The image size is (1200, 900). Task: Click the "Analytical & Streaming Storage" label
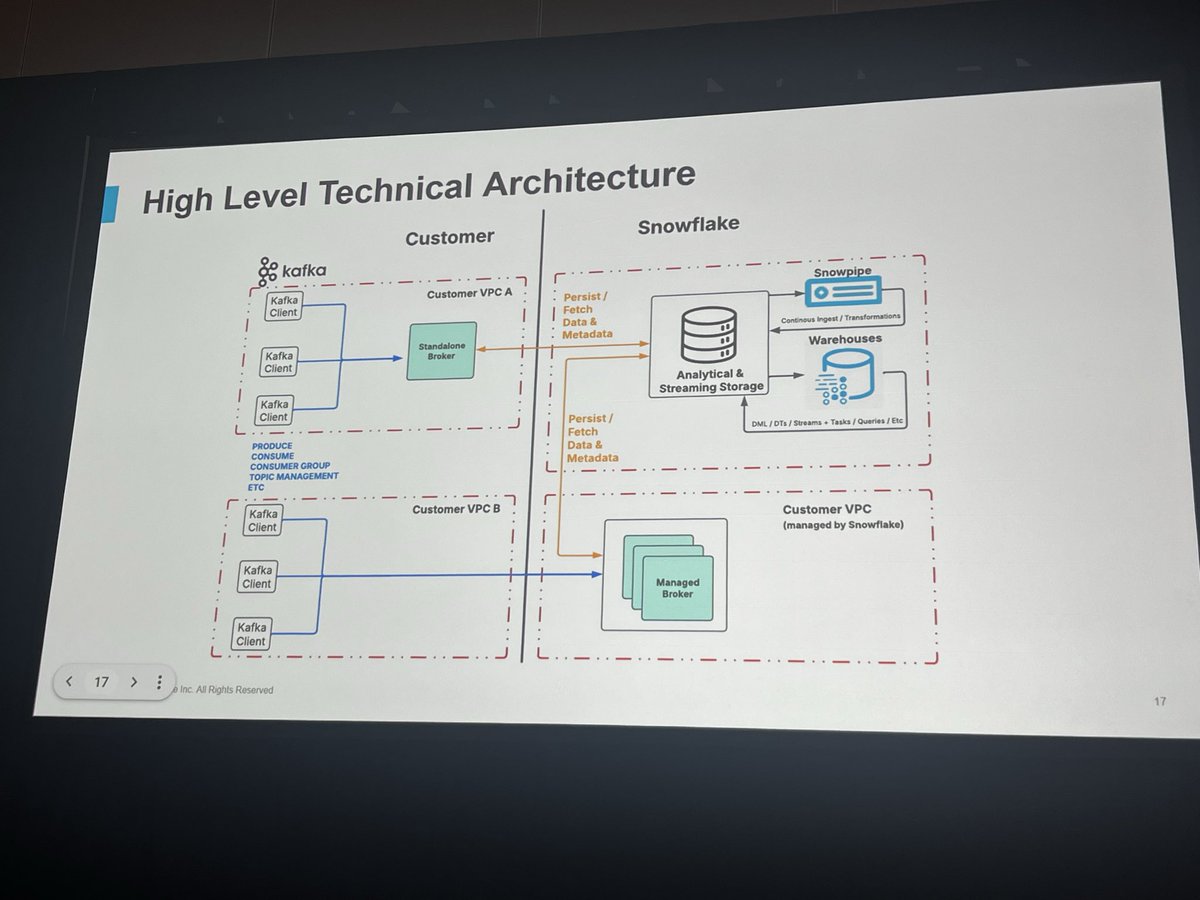(x=709, y=379)
